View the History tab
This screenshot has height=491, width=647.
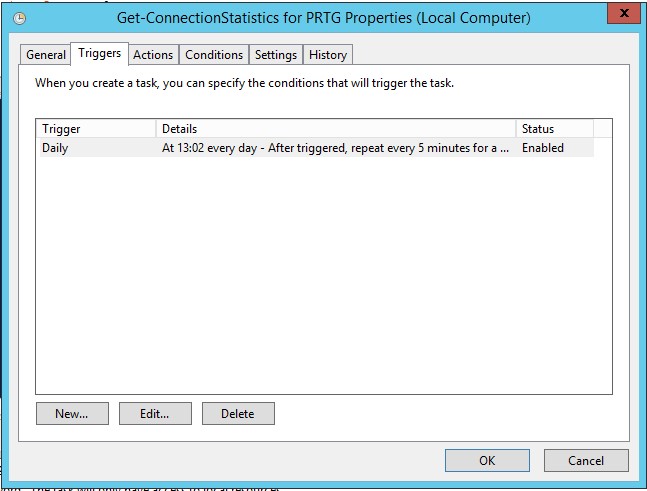328,55
